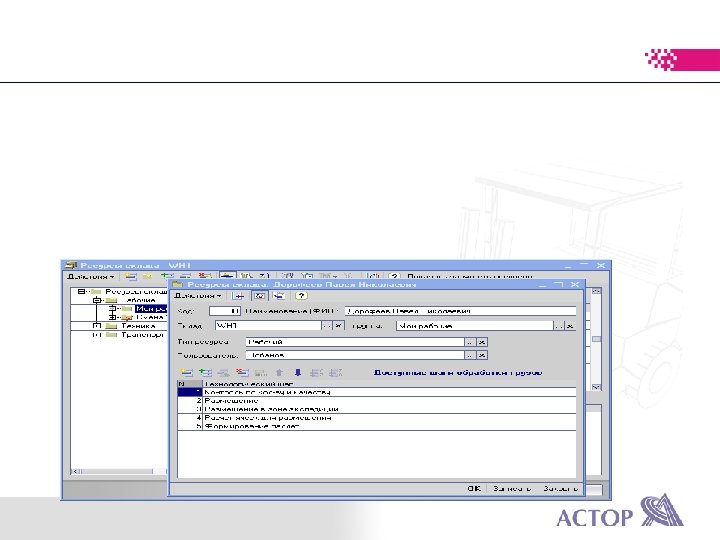Select row 4 Расчет мест для размещения
Screen dimensions: 720x540
coord(377,418)
